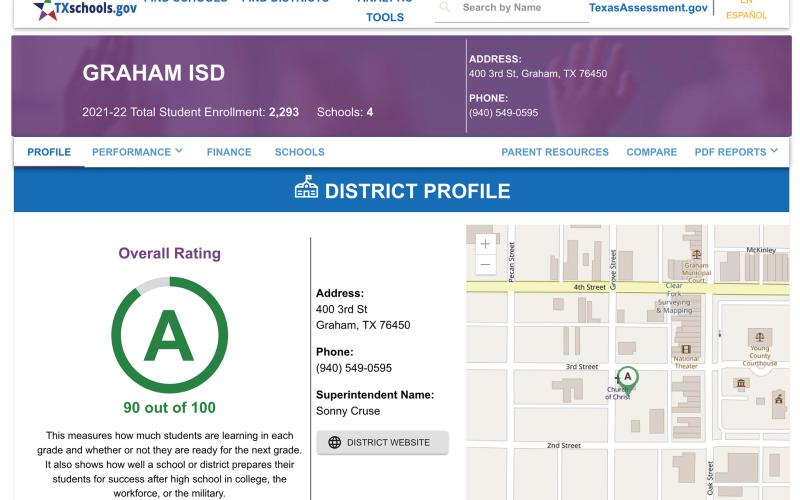800x500 pixels.
Task: Open the Parent Resources tab
Action: [x=555, y=152]
